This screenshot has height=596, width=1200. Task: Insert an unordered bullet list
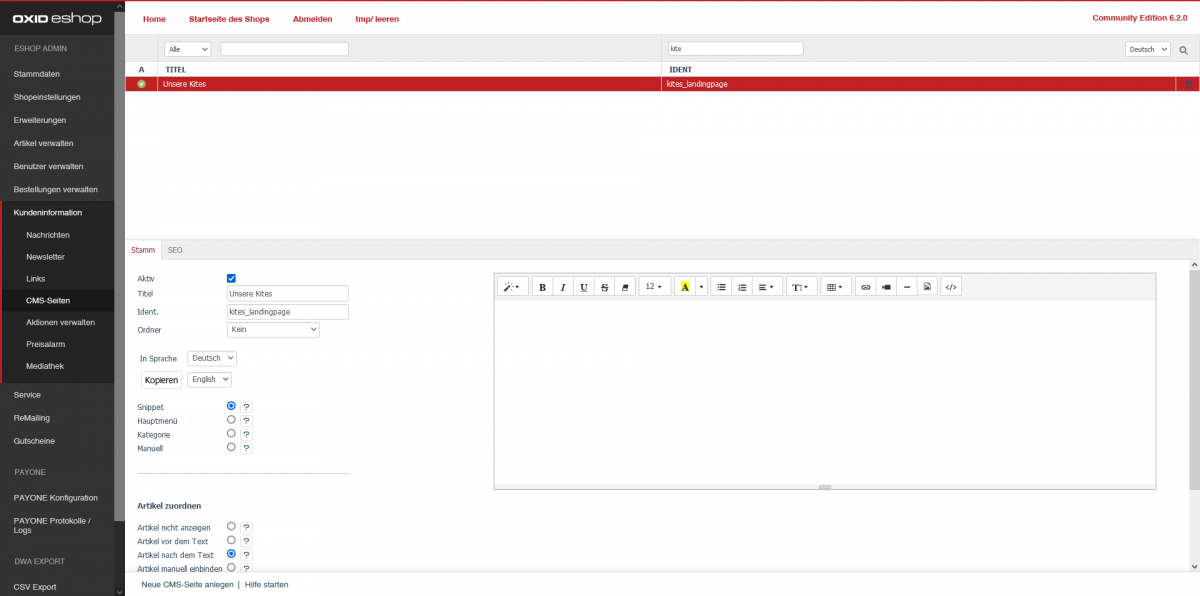point(721,287)
